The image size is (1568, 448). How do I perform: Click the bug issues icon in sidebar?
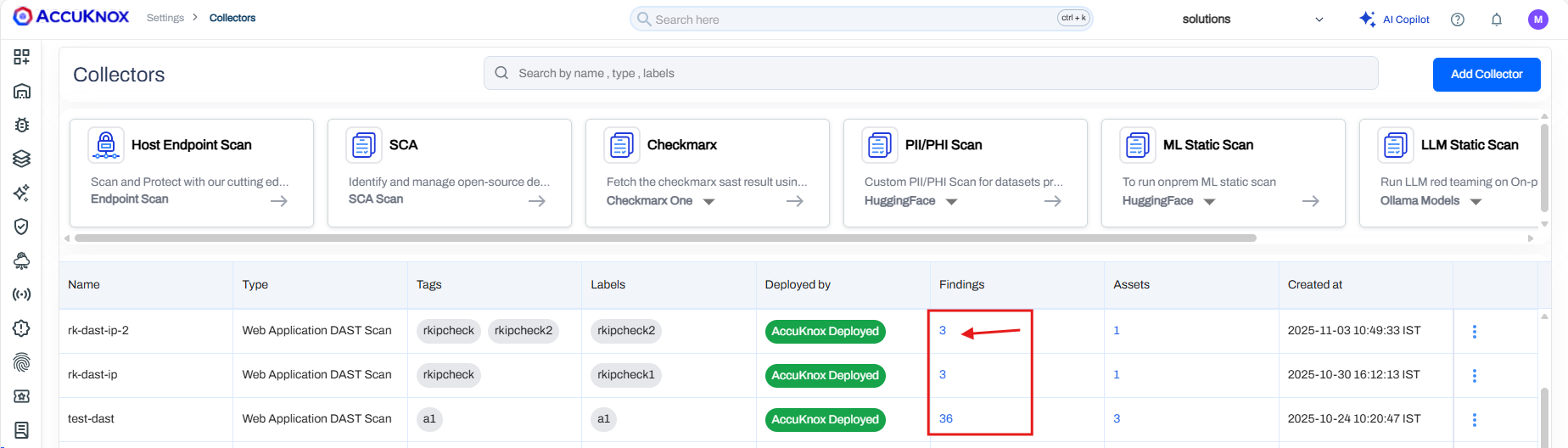point(22,125)
